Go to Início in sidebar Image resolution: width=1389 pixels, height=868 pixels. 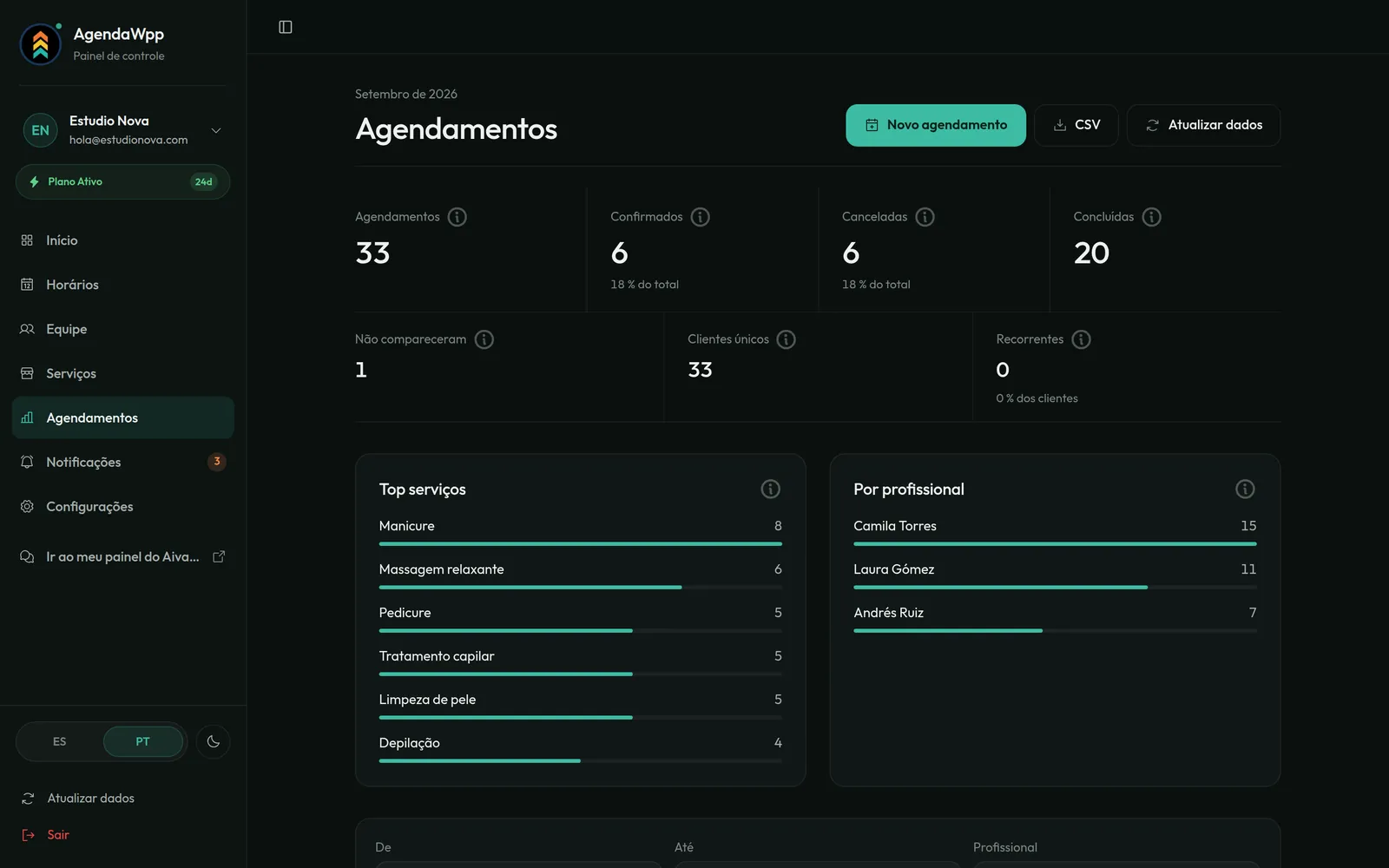(x=123, y=240)
